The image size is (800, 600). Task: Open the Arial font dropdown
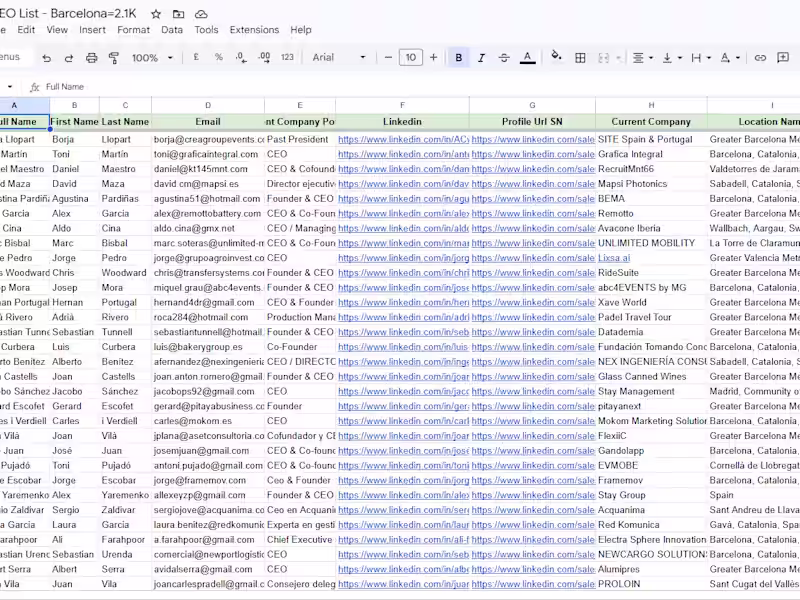339,57
